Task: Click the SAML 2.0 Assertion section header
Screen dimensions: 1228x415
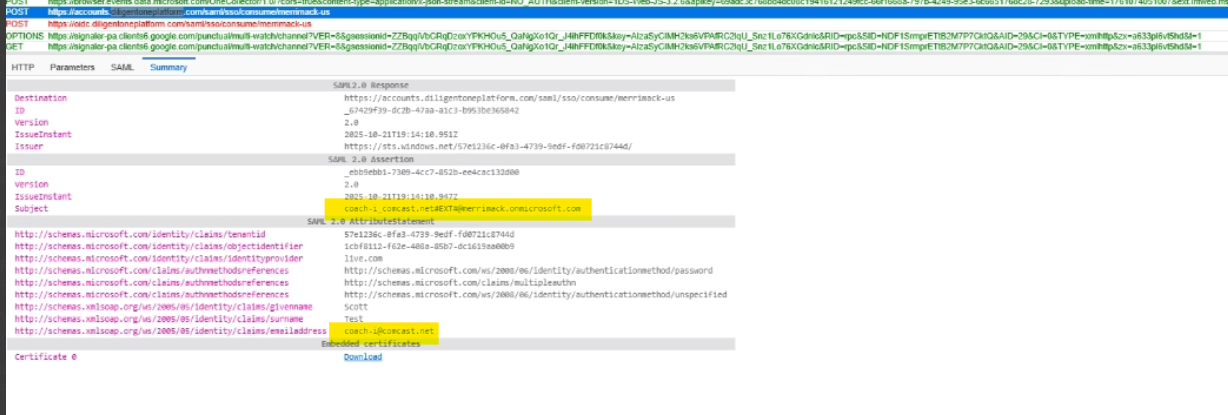Action: tap(370, 159)
